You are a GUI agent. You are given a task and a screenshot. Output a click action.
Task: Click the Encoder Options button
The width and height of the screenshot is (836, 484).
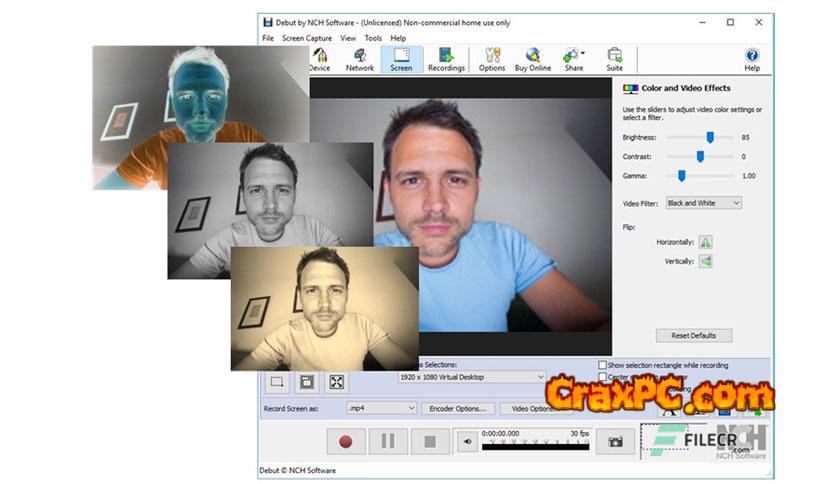click(x=459, y=408)
